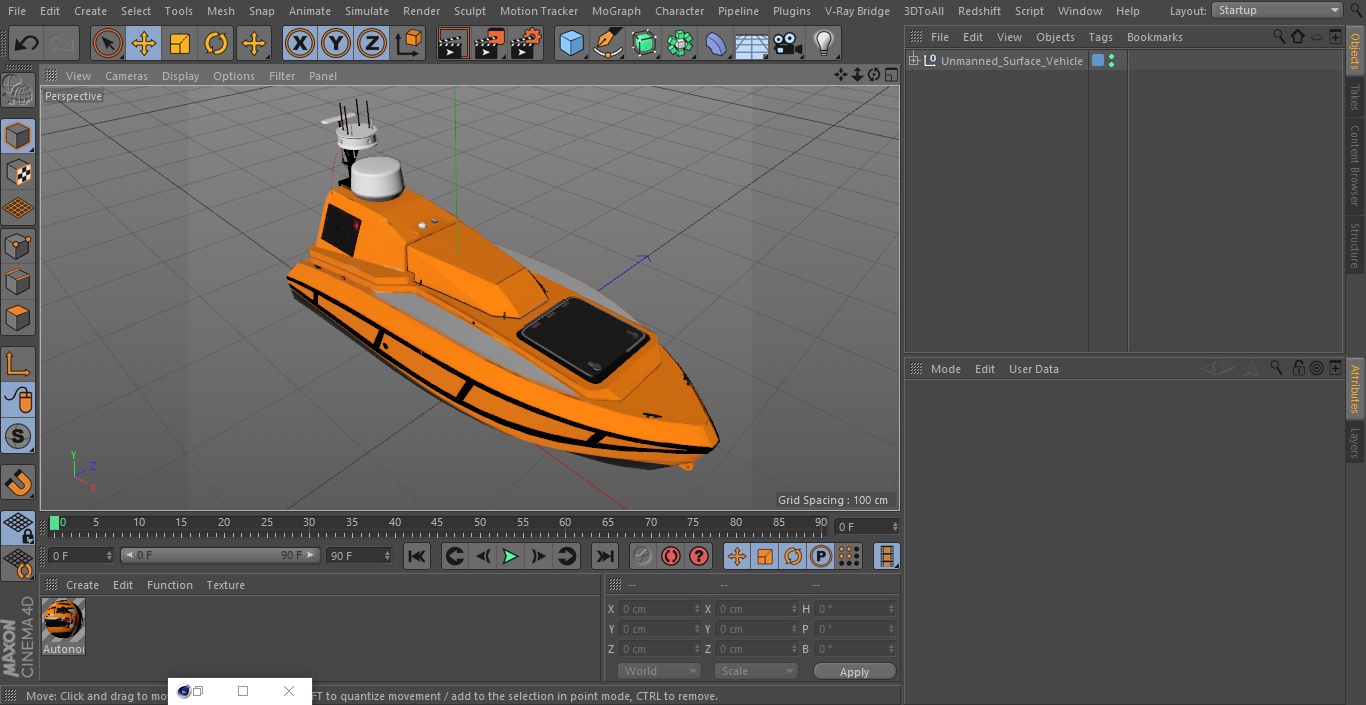Screen dimensions: 1366x705
Task: Toggle Autokeying button
Action: click(671, 556)
